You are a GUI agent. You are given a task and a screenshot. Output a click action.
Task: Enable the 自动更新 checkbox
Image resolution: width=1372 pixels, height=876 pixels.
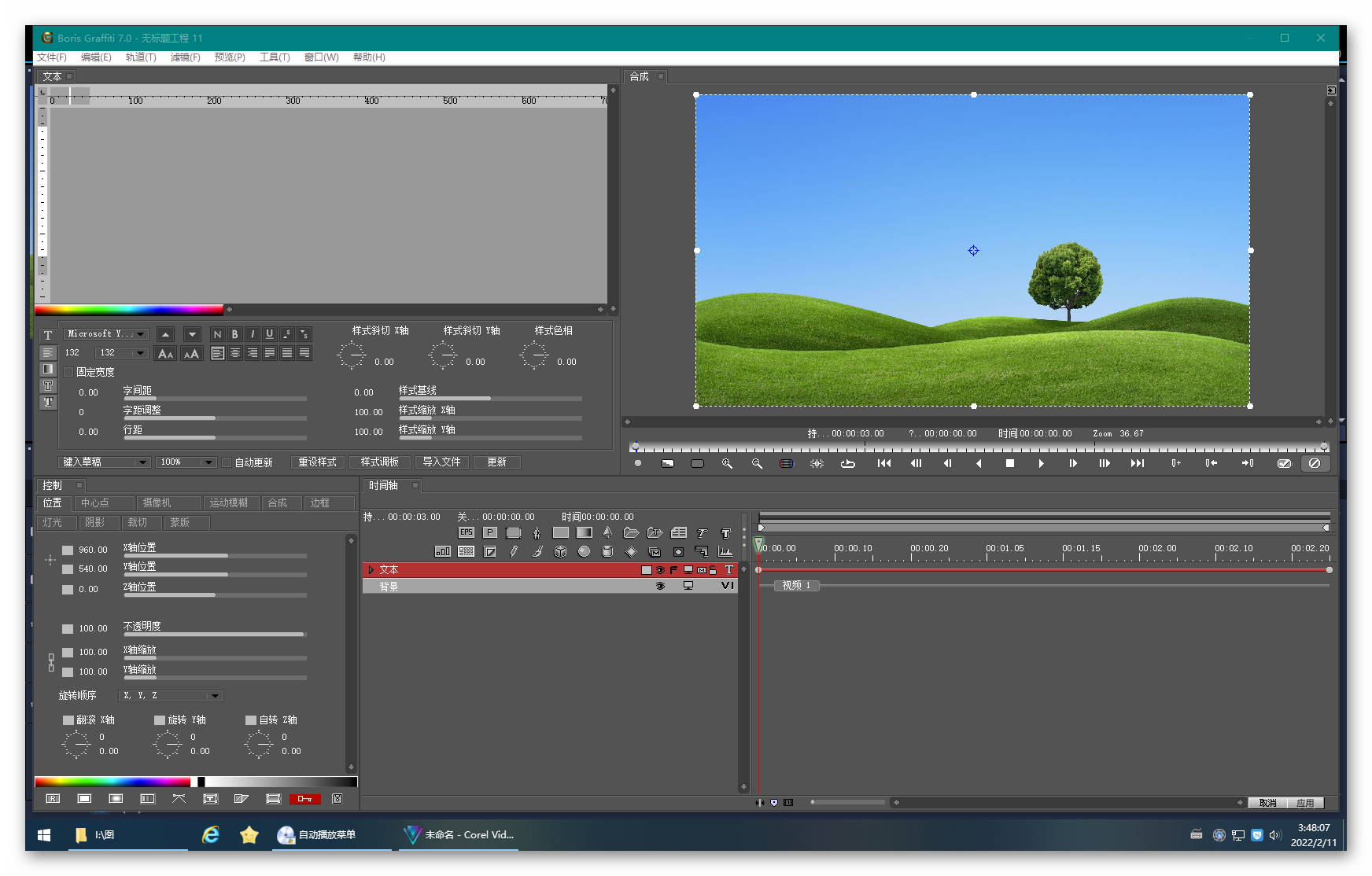pyautogui.click(x=227, y=462)
